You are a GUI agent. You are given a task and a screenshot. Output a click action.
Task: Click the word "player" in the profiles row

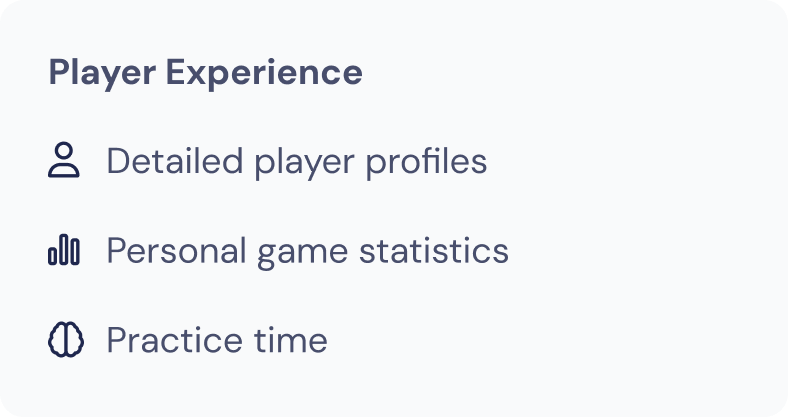304,163
